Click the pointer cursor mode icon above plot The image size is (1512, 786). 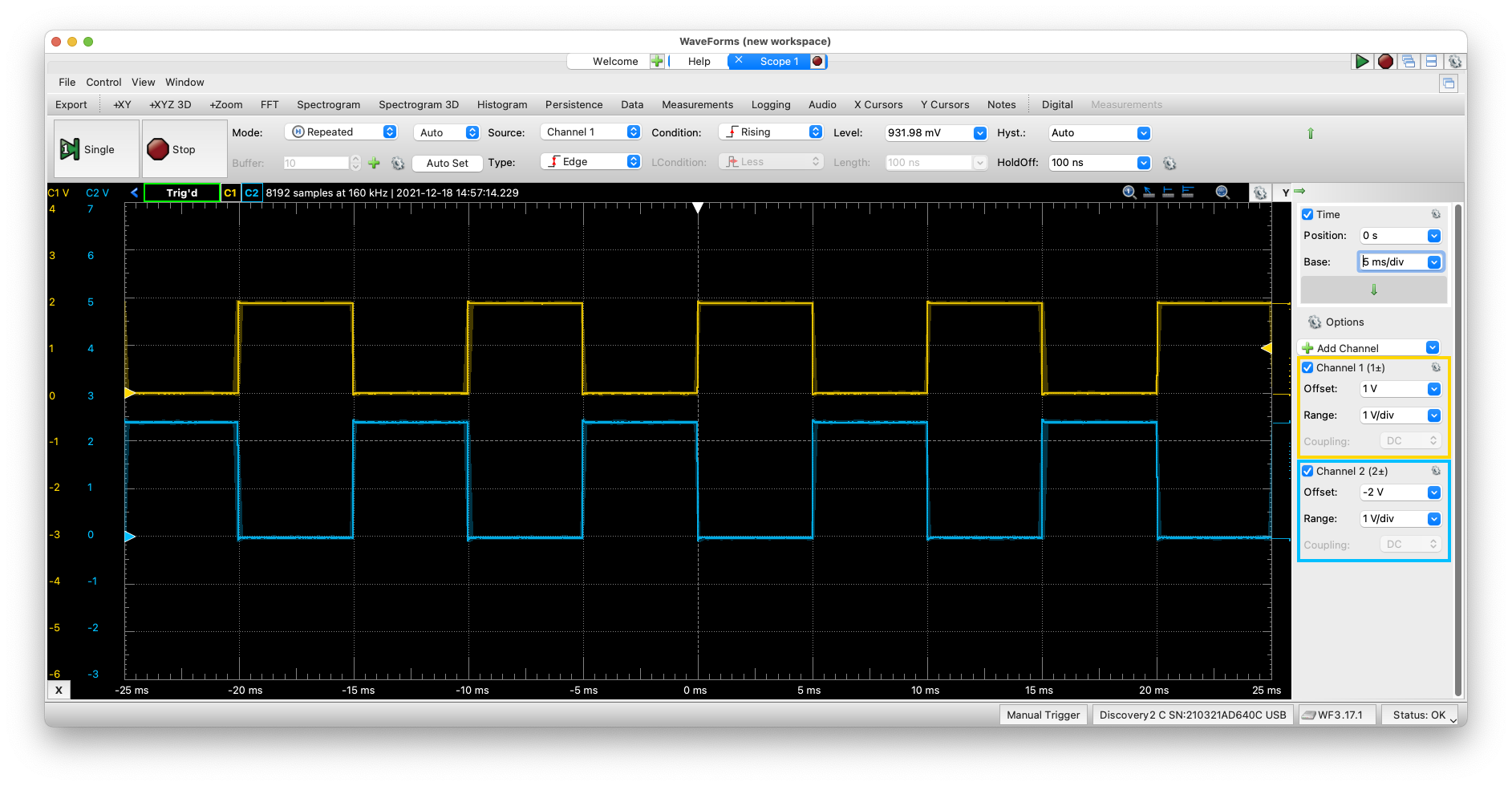tap(1149, 192)
